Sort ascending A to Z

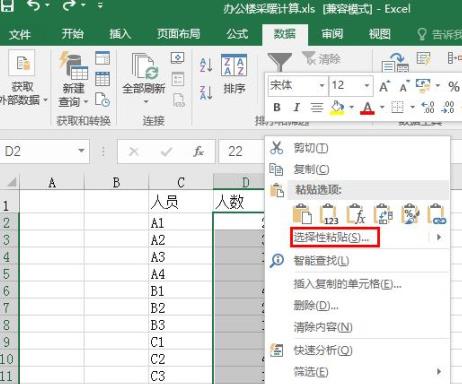click(x=206, y=65)
